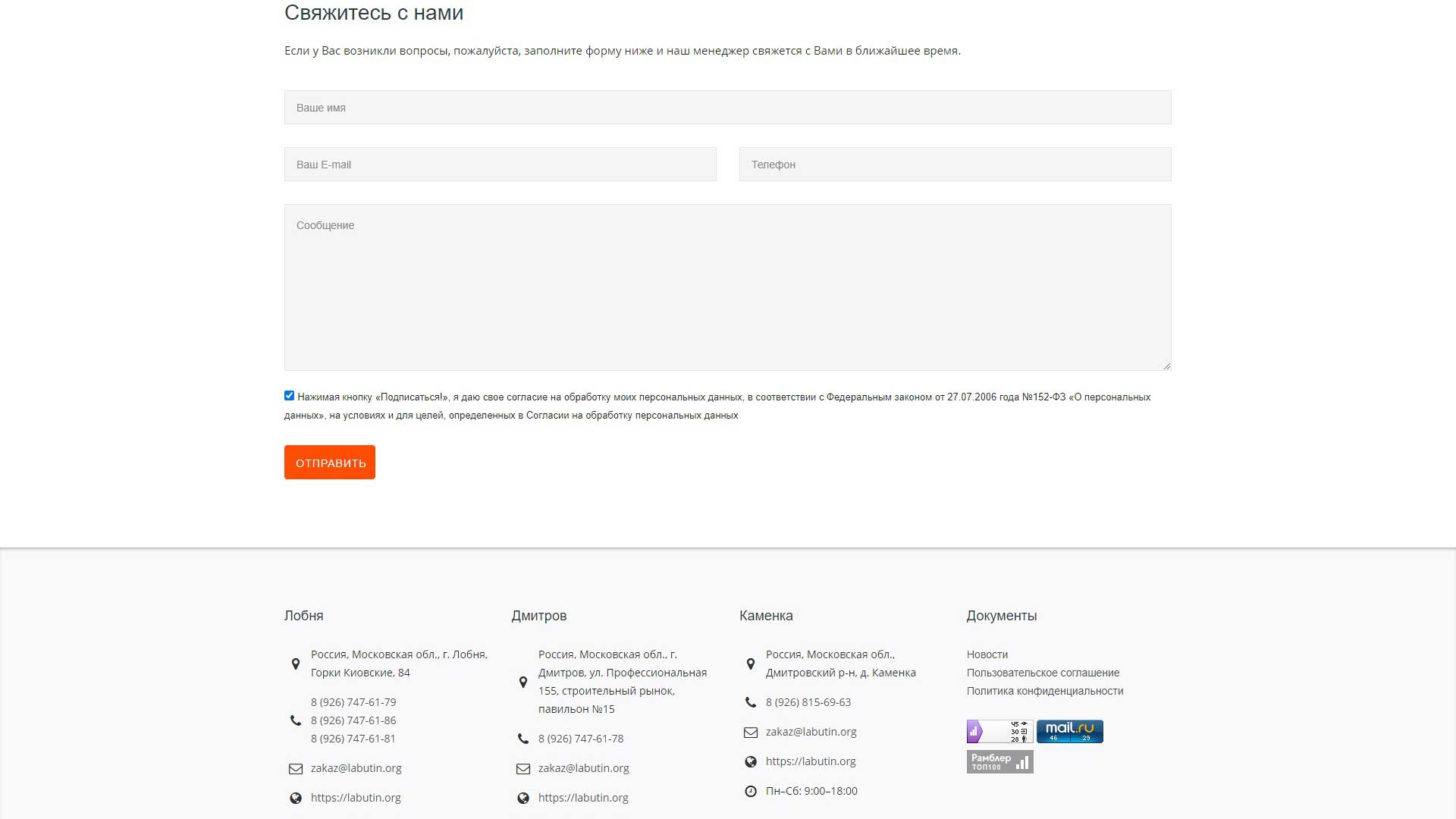1456x819 pixels.
Task: Click the map pin icon in Лобня column
Action: point(296,664)
